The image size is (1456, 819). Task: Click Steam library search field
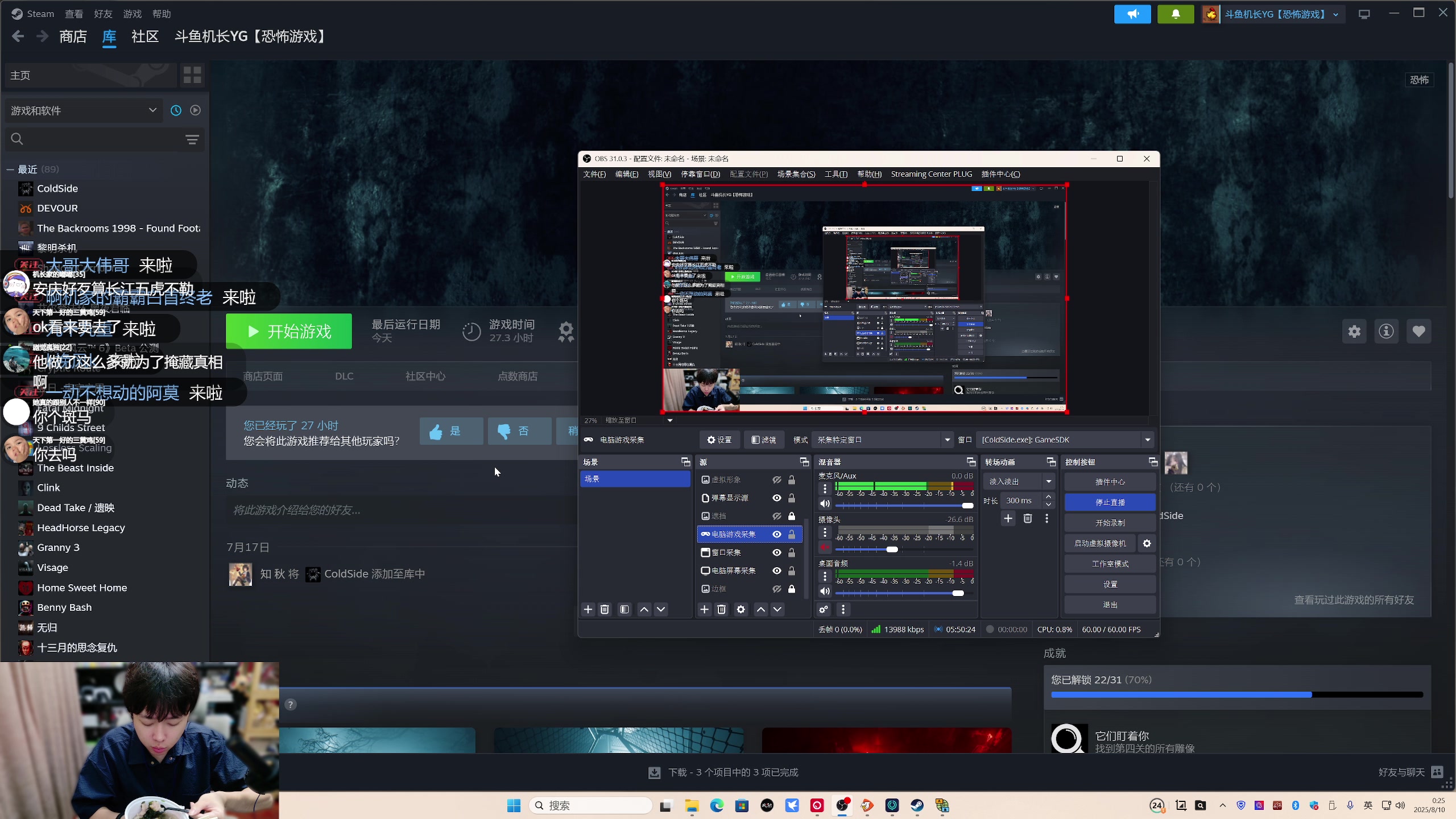pyautogui.click(x=97, y=139)
